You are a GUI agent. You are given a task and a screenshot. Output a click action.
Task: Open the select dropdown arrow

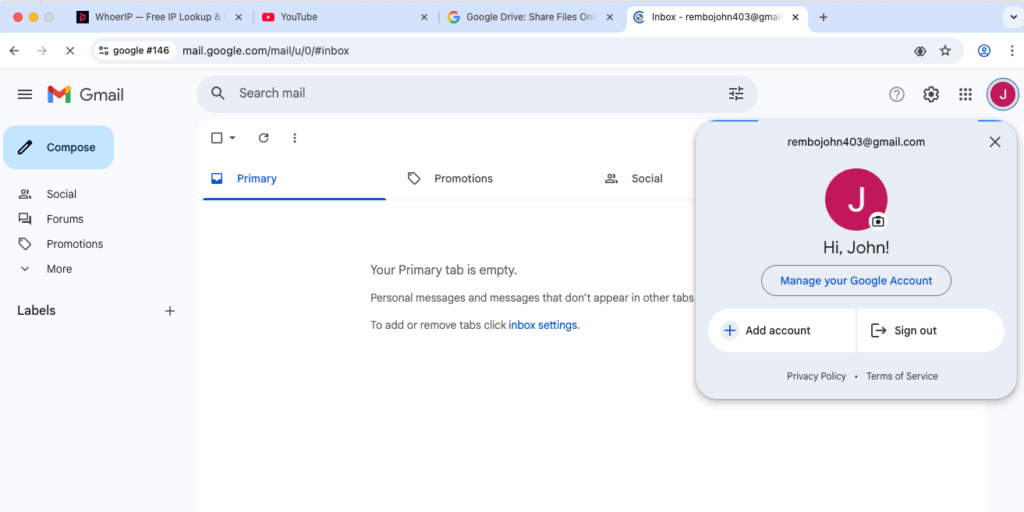click(232, 138)
